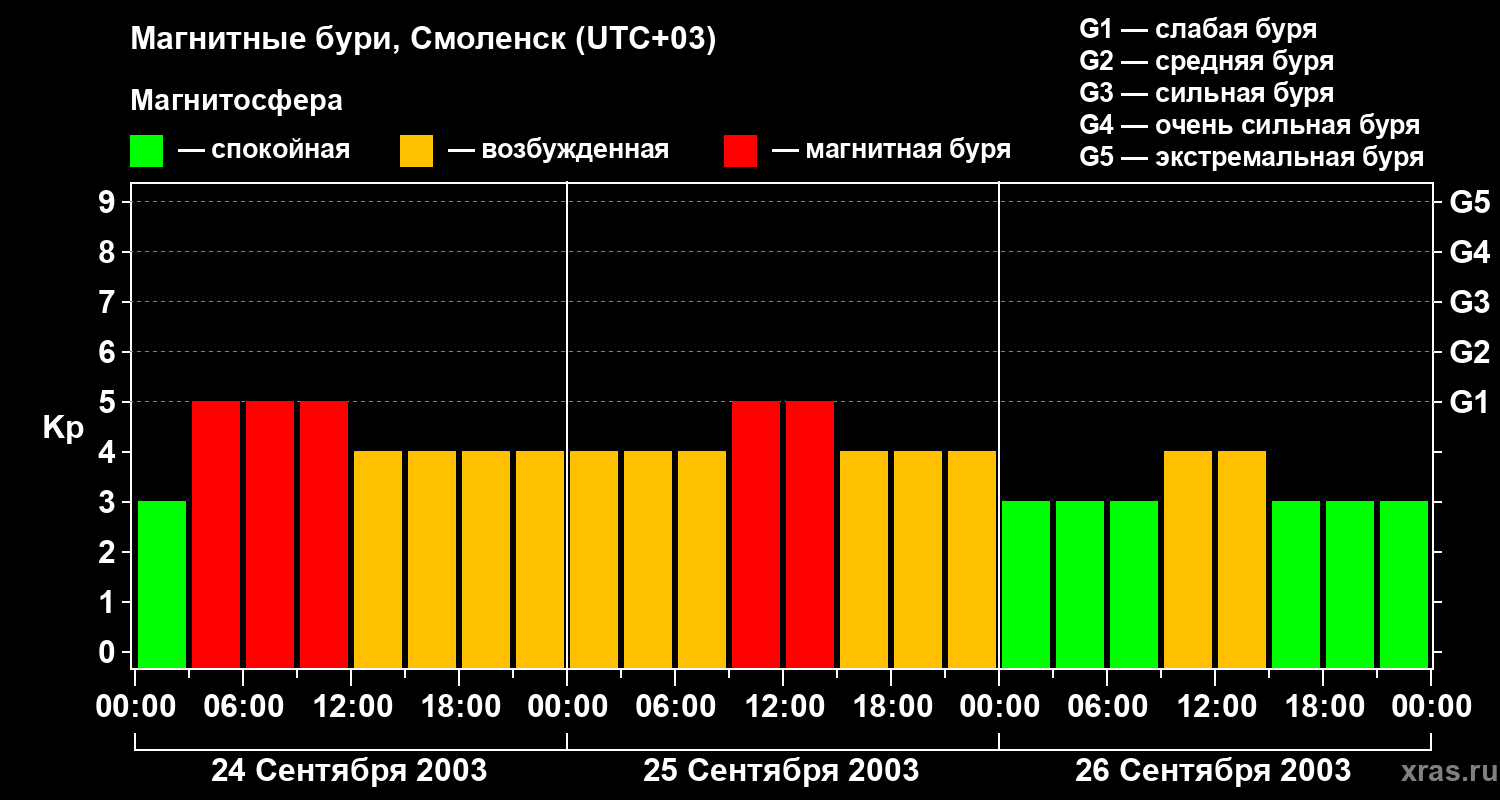
Task: Click the Kp axis value 7
Action: point(108,303)
